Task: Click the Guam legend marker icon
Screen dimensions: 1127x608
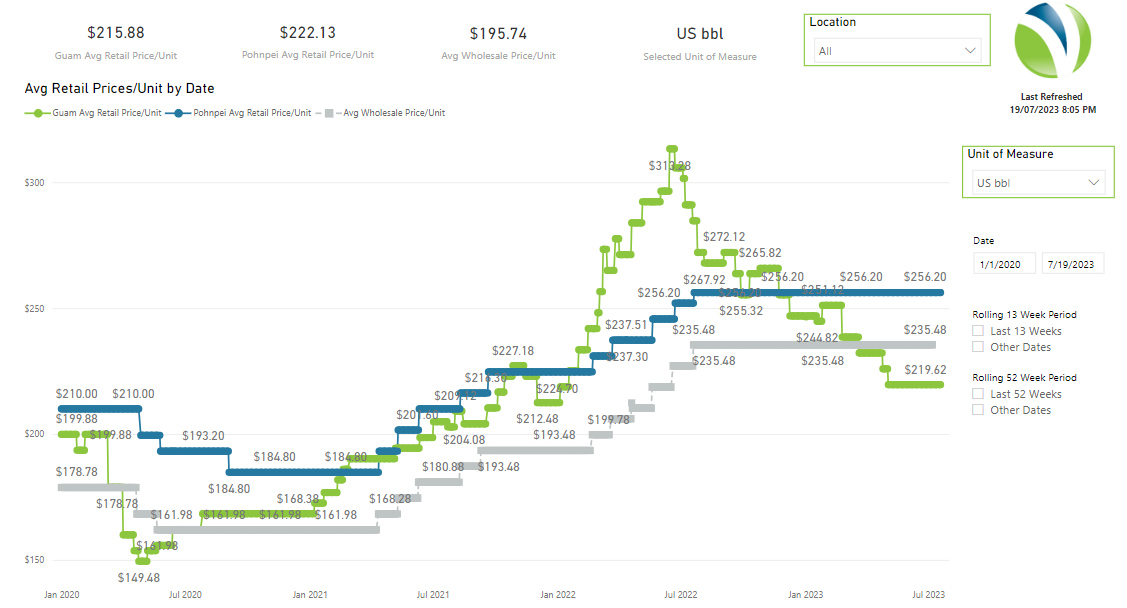Action: coord(38,113)
